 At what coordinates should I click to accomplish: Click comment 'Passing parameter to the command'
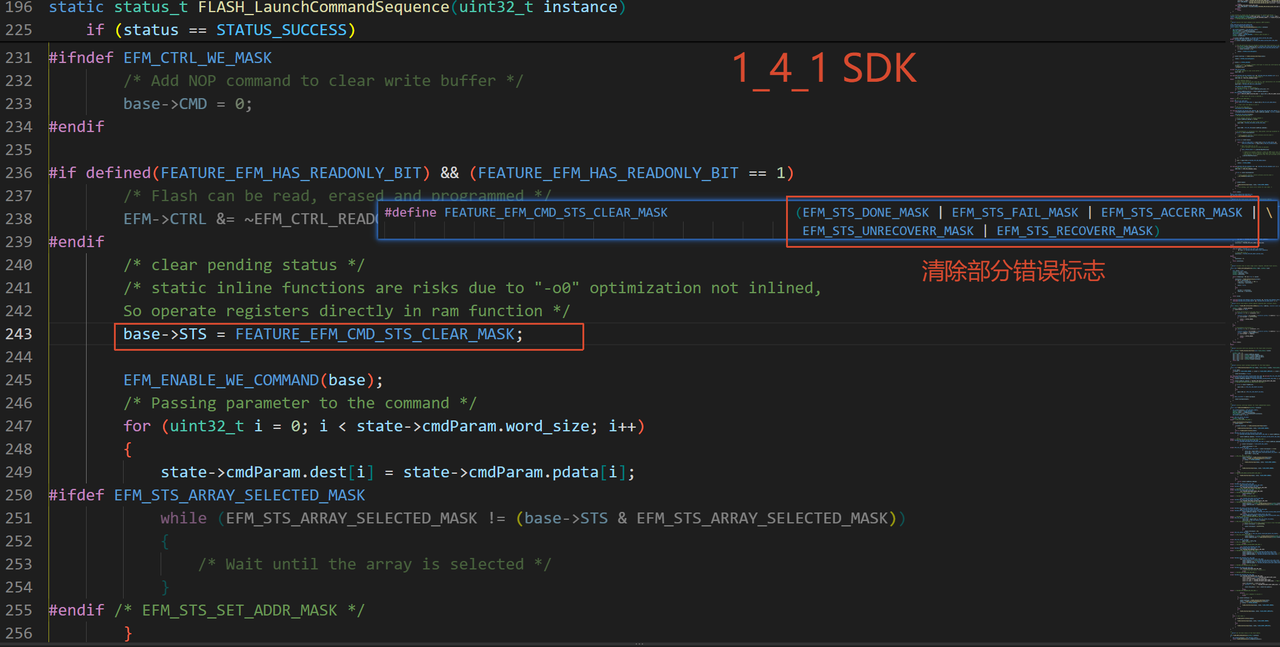[x=300, y=403]
